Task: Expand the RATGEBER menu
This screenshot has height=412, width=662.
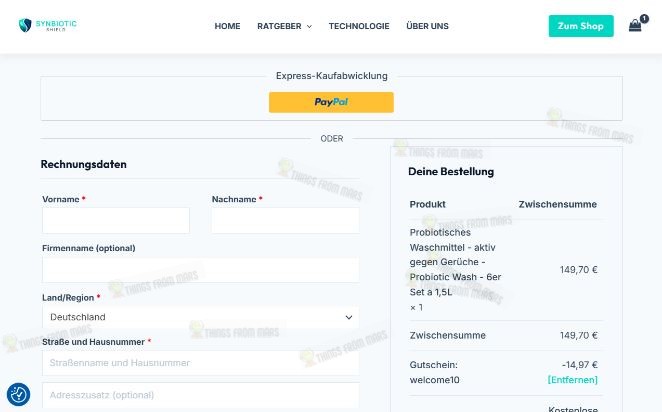Action: 284,26
